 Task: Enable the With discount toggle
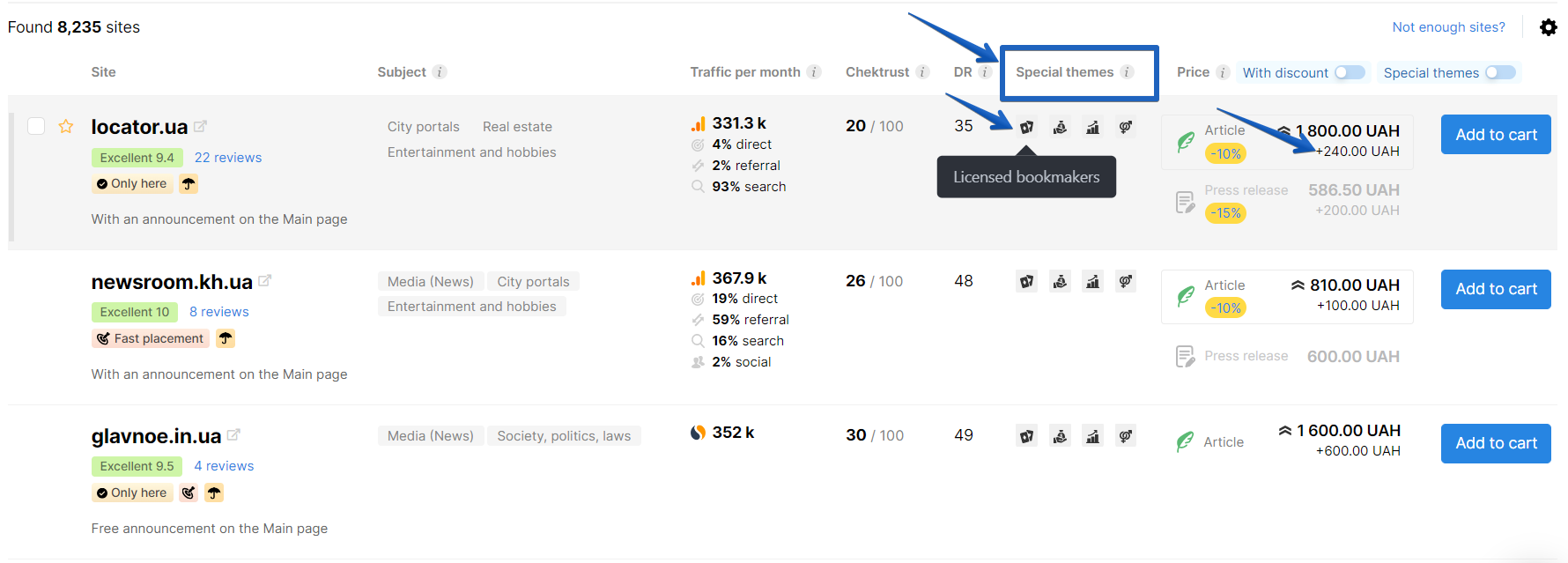click(1350, 72)
